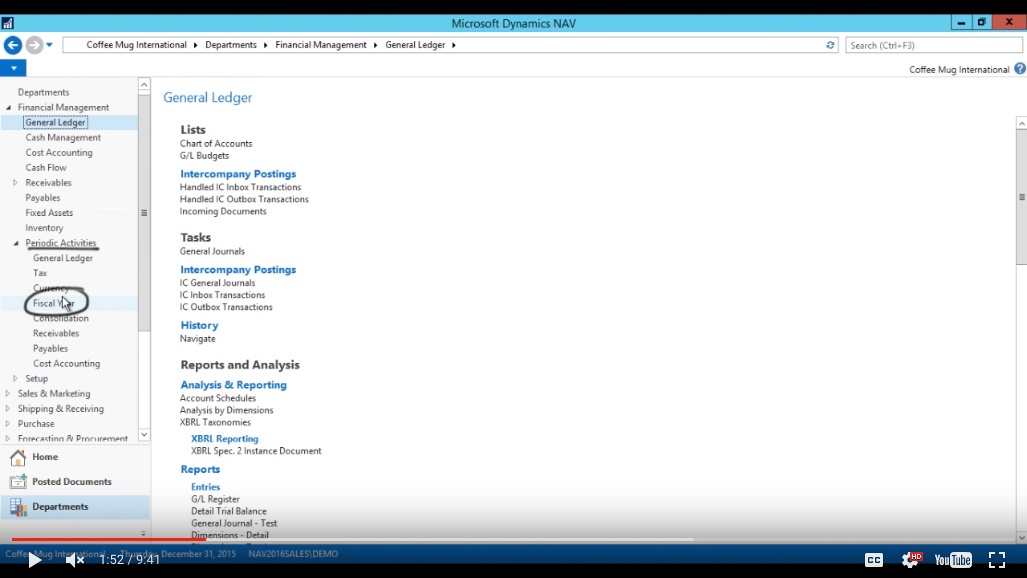Open the blue application menu dropdown
The image size is (1027, 578).
(13, 68)
